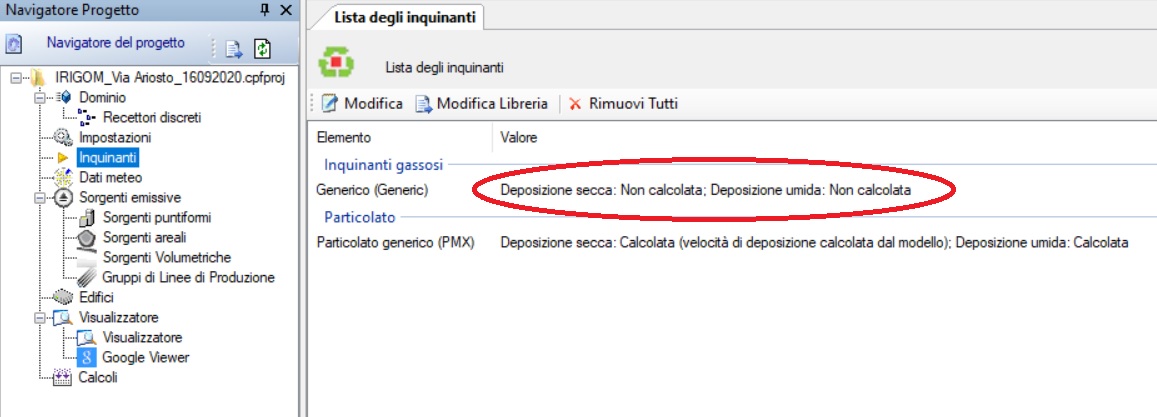The image size is (1157, 417).
Task: Click Rimuovi Tutti with red X
Action: point(623,104)
